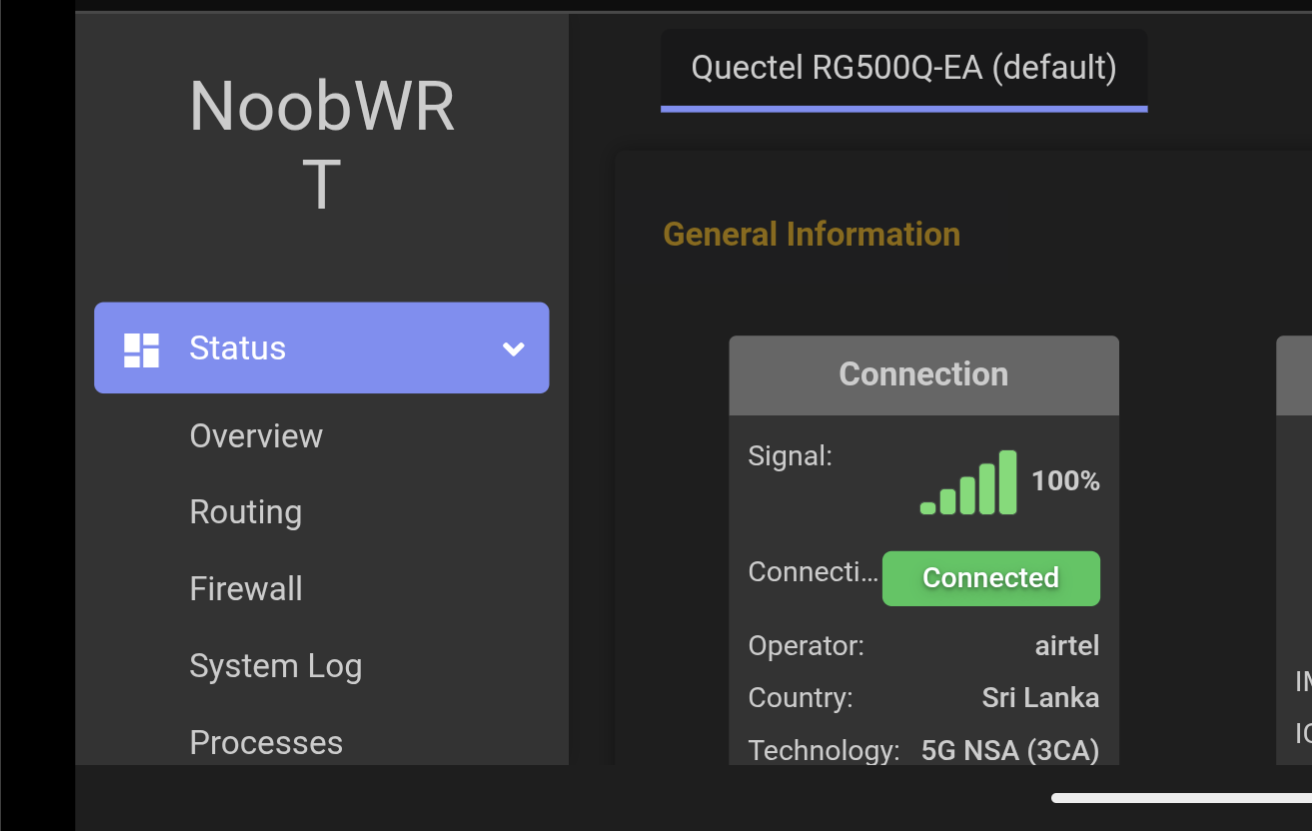The width and height of the screenshot is (1312, 831).
Task: Collapse the Status menu chevron
Action: point(513,349)
